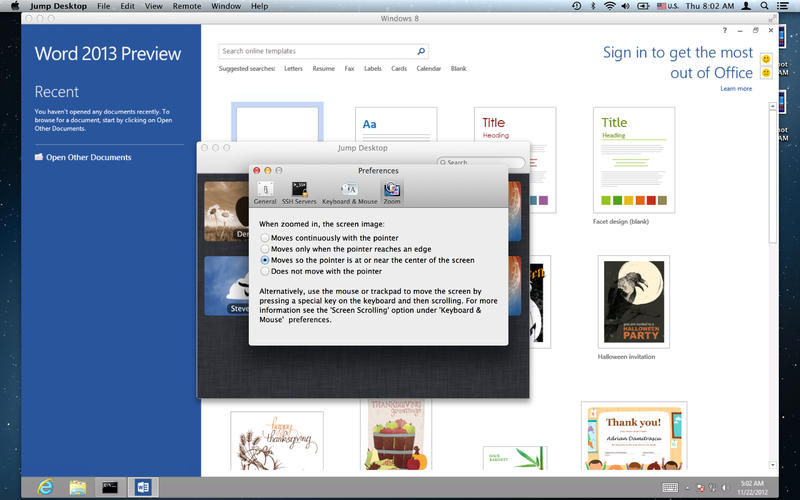Select the Halloween invitation template

(x=634, y=302)
